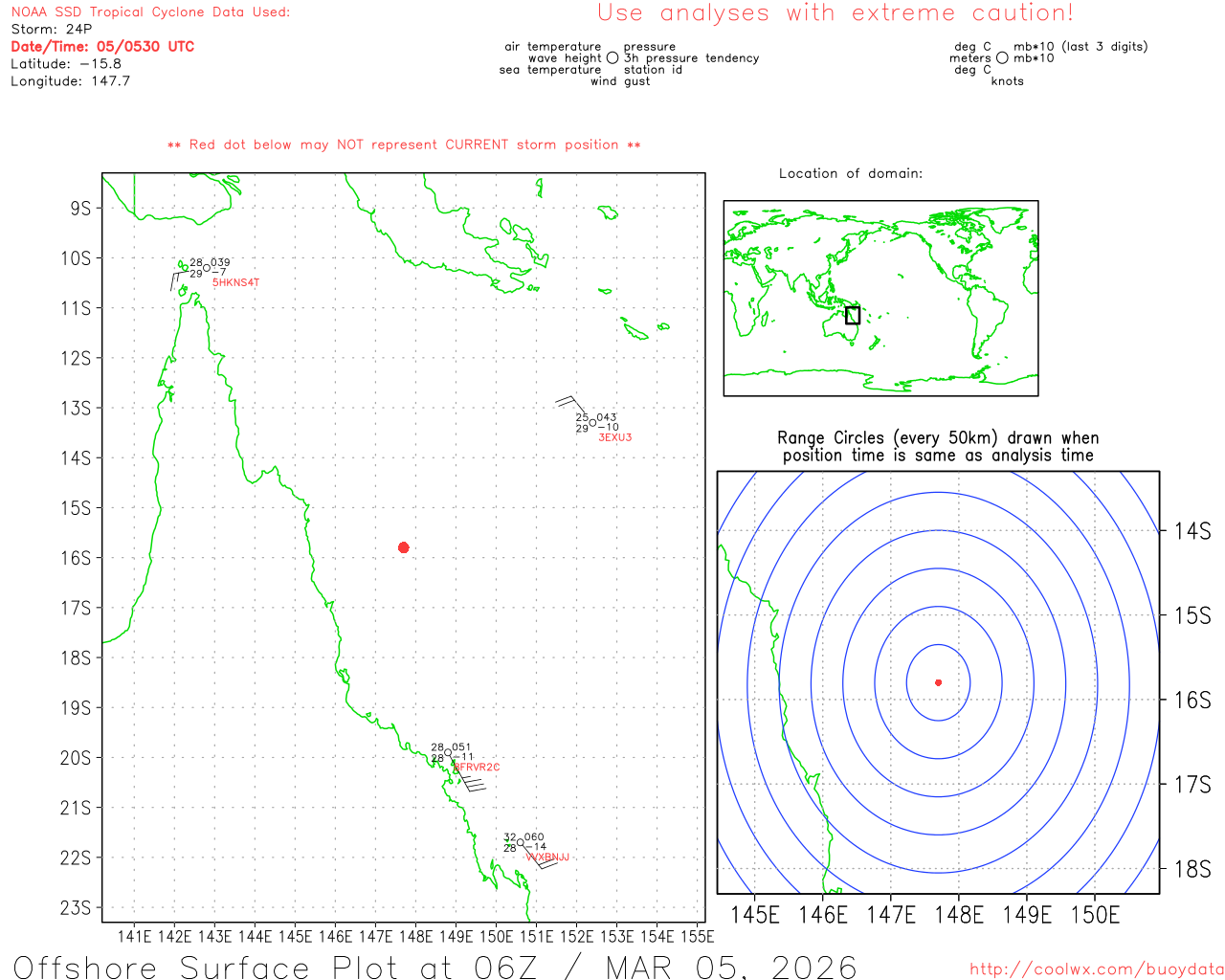Click pressure value '051' near station BFRVR2C
Screen dimensions: 1225x980
[462, 747]
